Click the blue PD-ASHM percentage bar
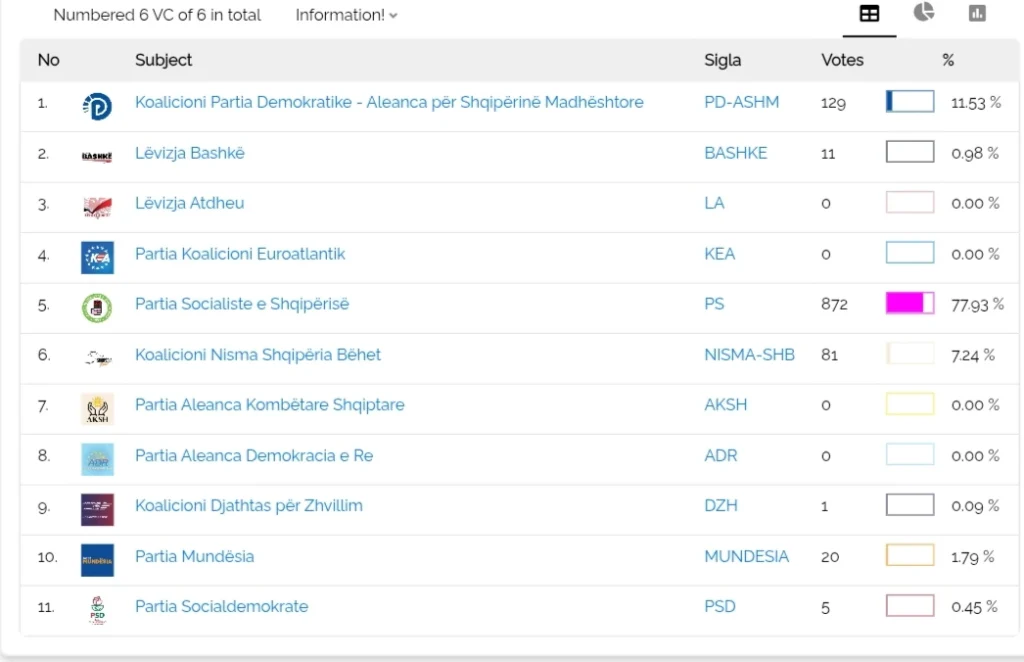 pyautogui.click(x=909, y=101)
